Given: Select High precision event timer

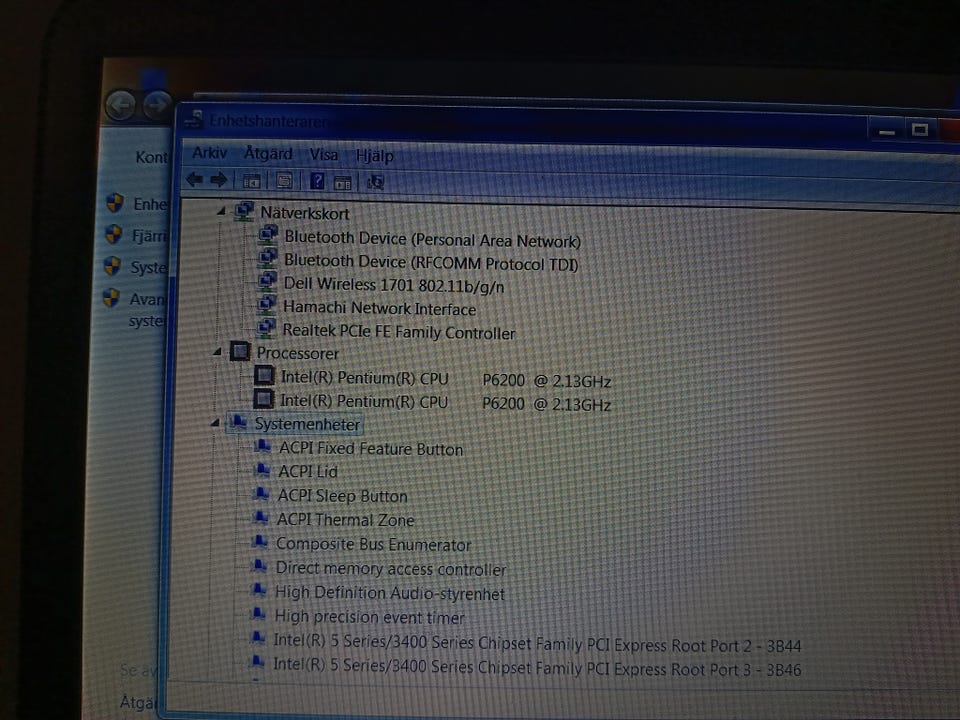Looking at the screenshot, I should click(370, 617).
